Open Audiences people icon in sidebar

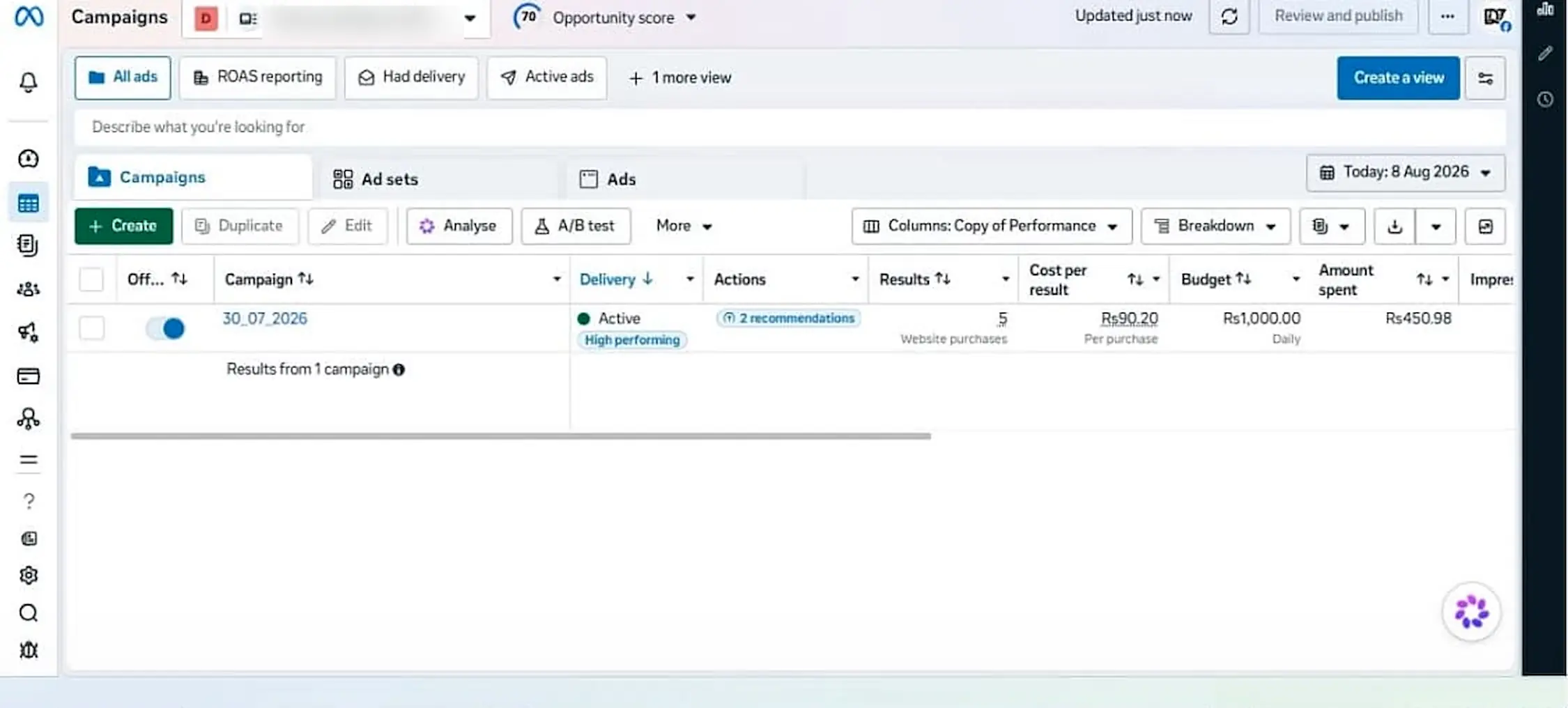pos(28,289)
